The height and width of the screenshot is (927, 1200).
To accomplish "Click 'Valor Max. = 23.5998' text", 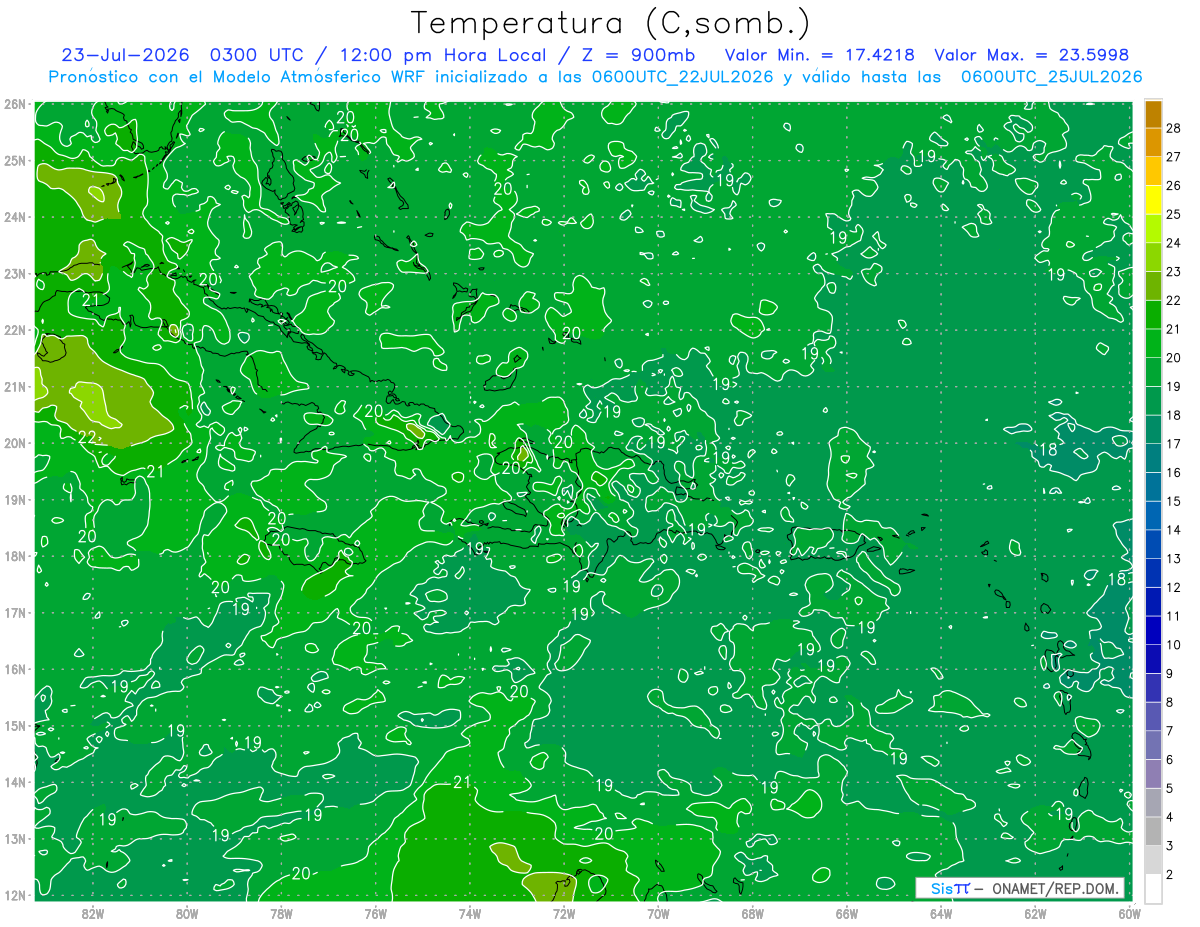I will (1032, 55).
